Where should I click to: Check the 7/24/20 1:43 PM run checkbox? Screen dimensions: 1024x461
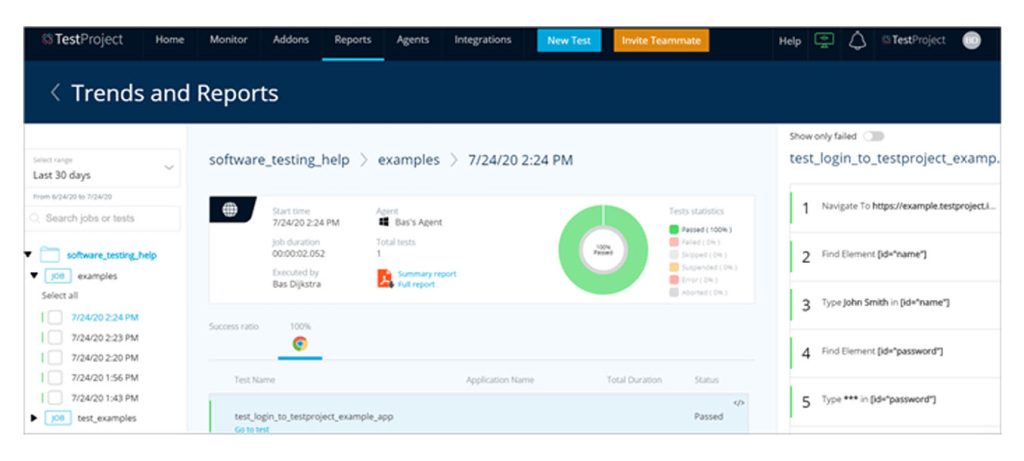pos(55,398)
